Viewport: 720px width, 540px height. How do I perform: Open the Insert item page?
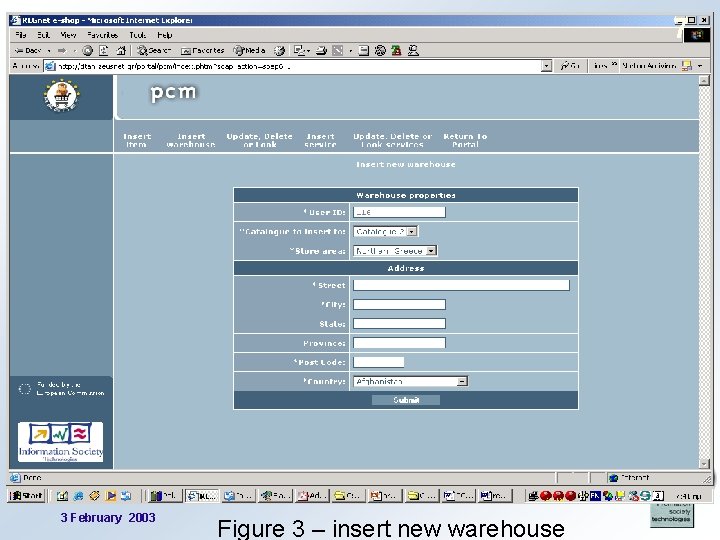click(x=136, y=140)
